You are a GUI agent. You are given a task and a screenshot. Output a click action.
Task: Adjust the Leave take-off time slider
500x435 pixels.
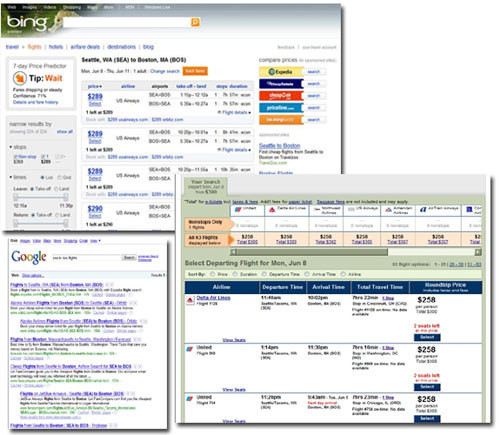[x=41, y=197]
